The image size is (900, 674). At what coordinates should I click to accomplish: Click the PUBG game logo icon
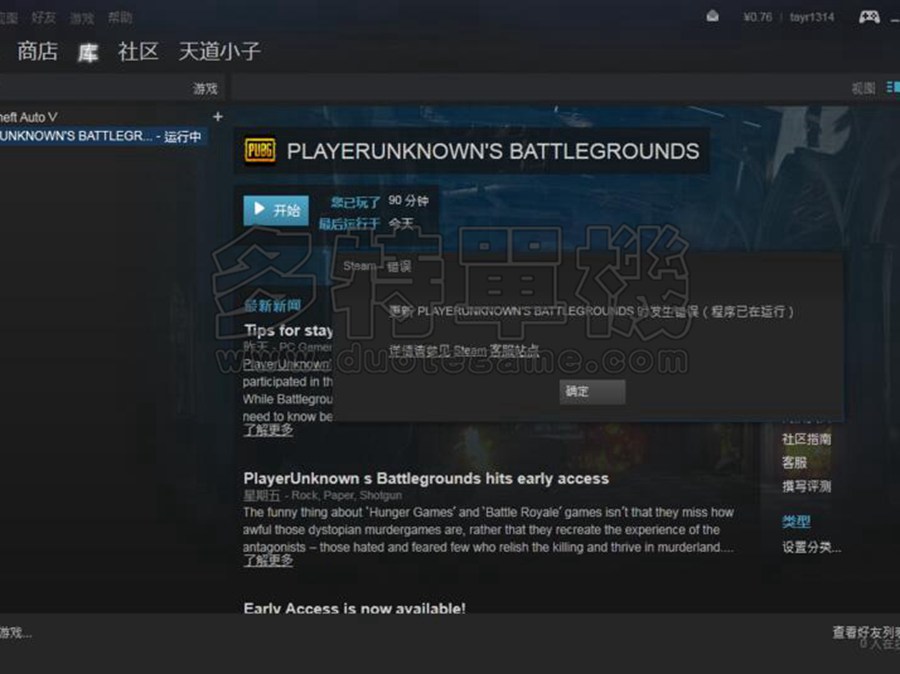(x=260, y=151)
